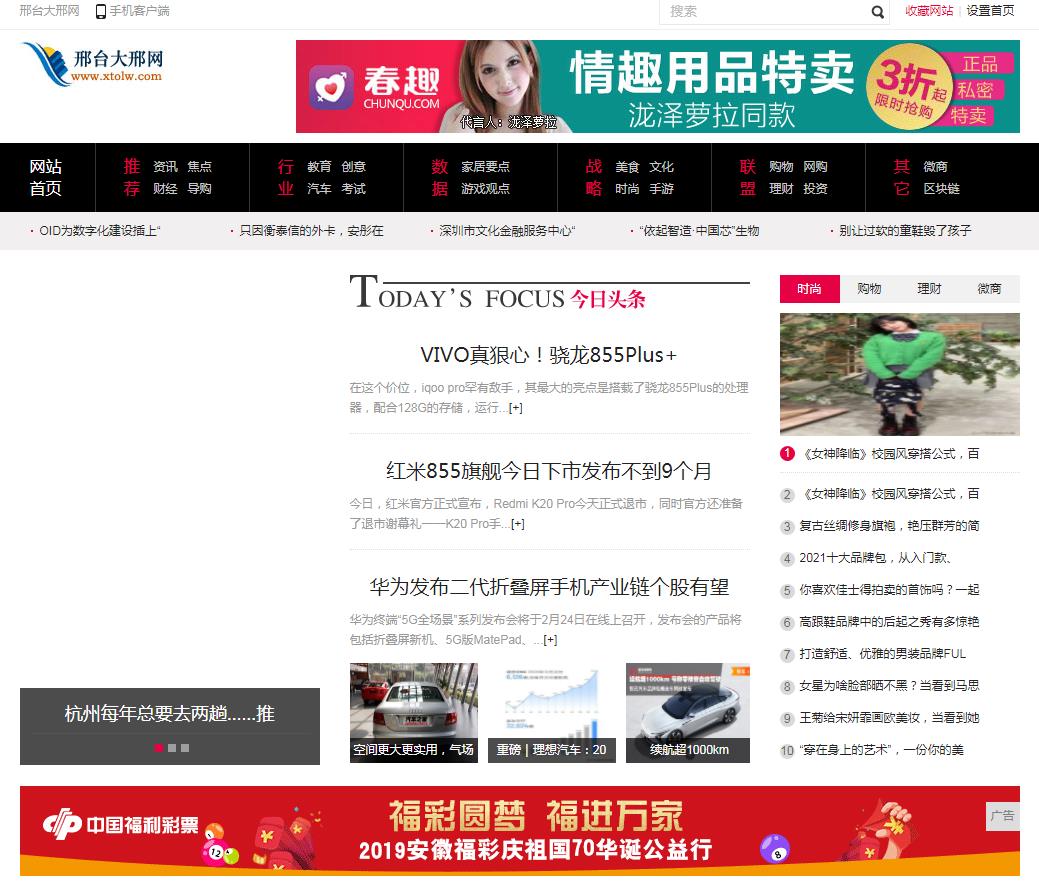Click 收藏网站 link

929,11
